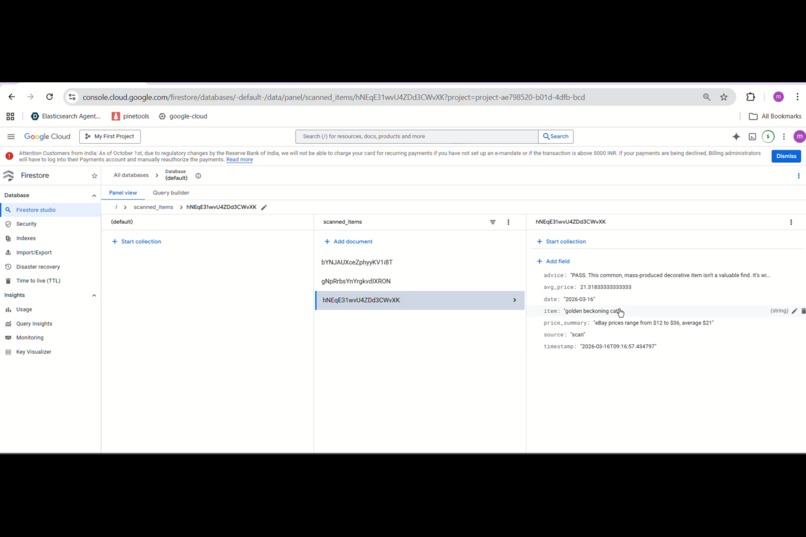Click Start collection in the document panel
This screenshot has width=806, height=537.
click(561, 242)
